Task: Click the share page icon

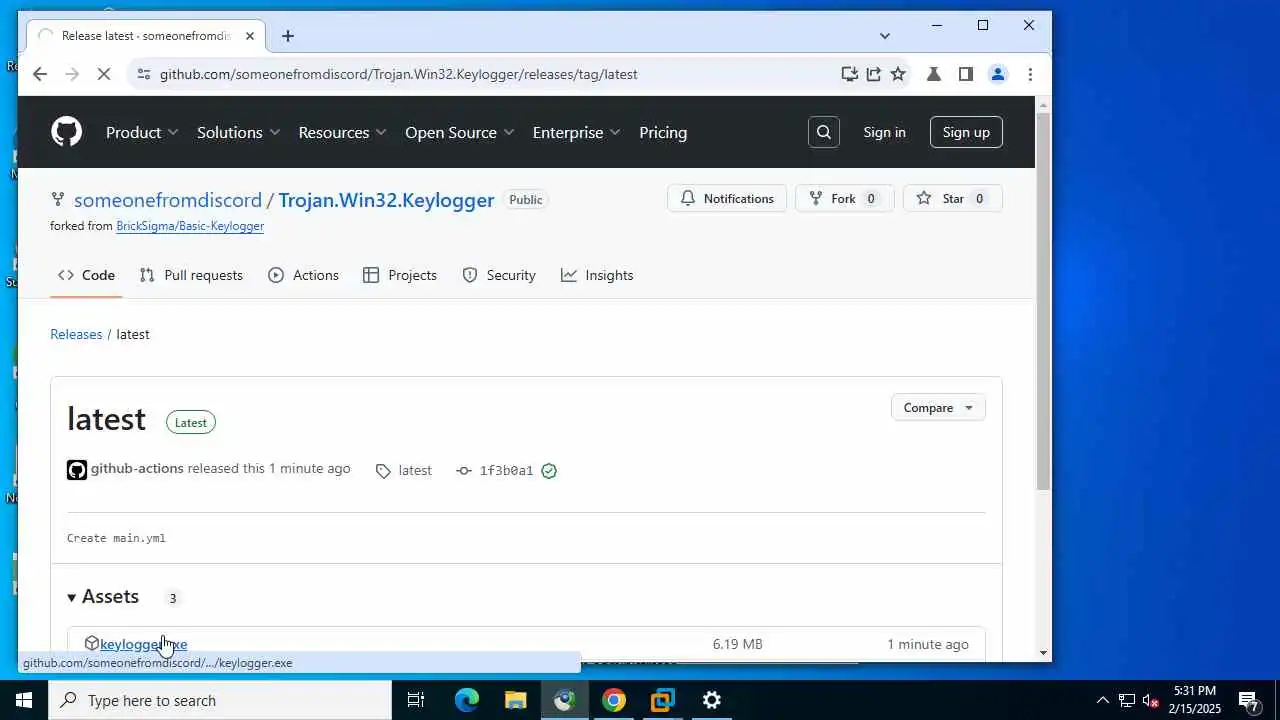Action: tap(874, 74)
